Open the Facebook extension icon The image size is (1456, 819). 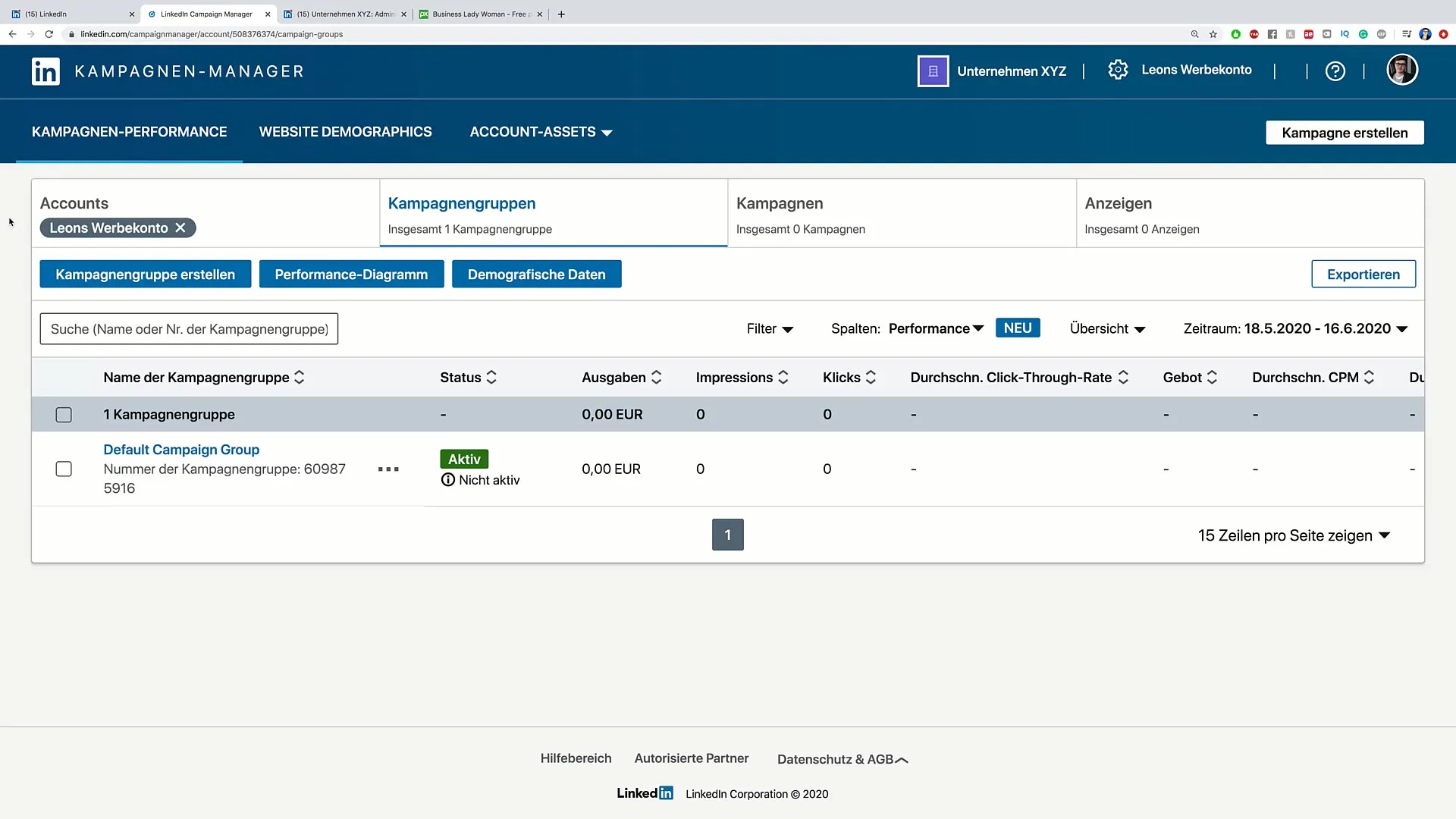(x=1272, y=34)
